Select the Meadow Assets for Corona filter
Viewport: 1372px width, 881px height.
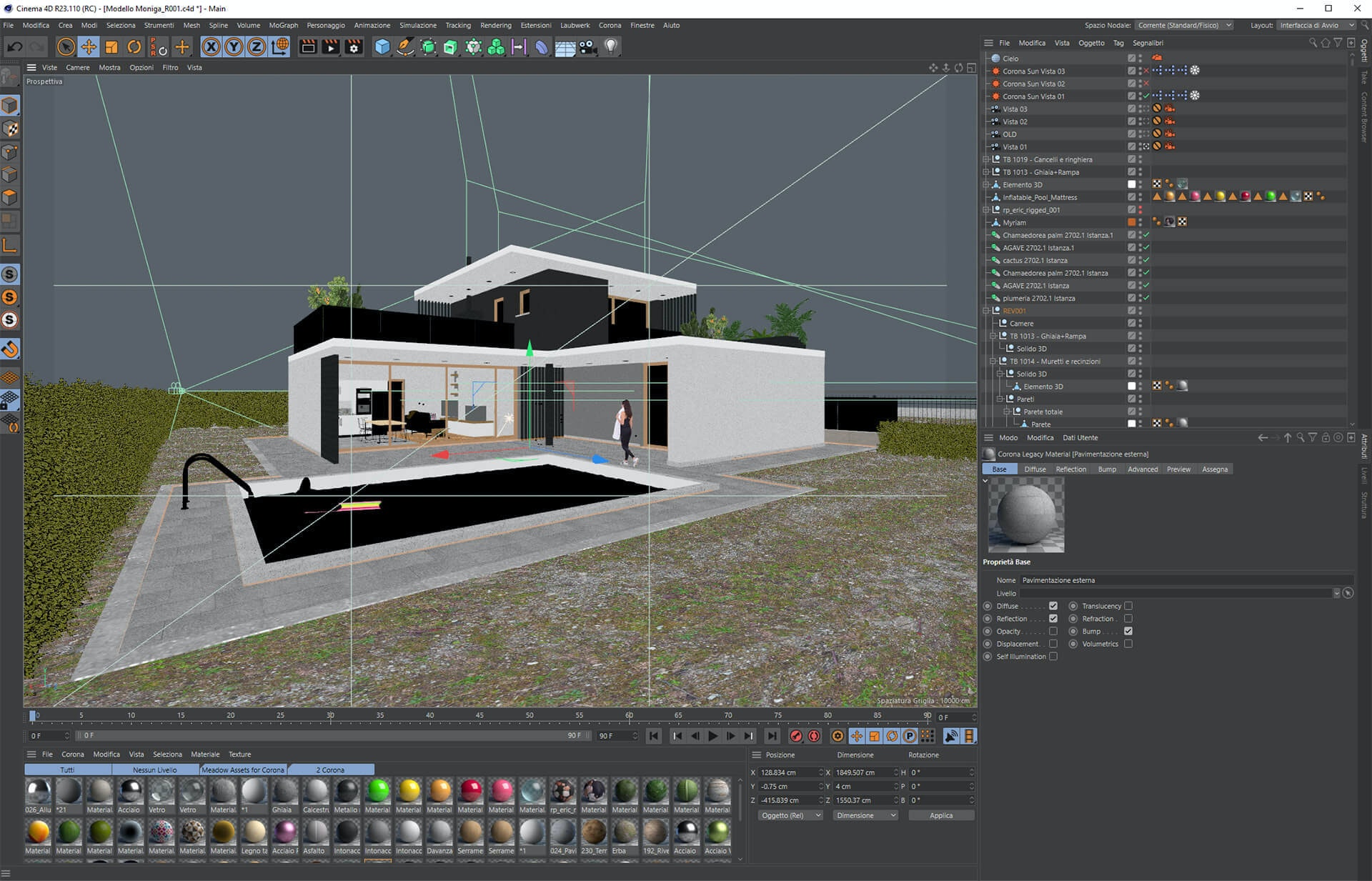click(x=243, y=770)
